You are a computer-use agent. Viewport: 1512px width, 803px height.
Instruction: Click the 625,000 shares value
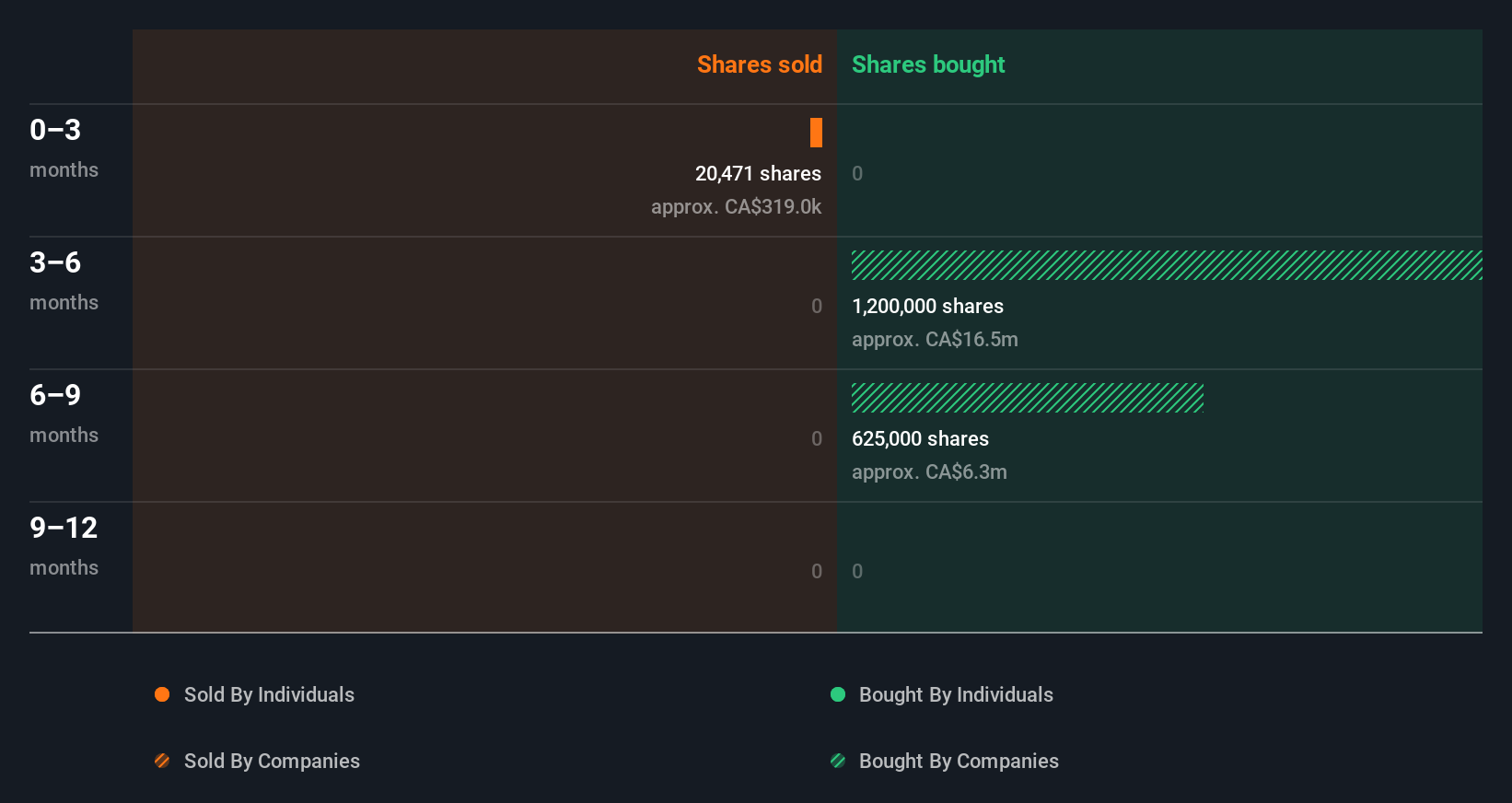pos(920,438)
